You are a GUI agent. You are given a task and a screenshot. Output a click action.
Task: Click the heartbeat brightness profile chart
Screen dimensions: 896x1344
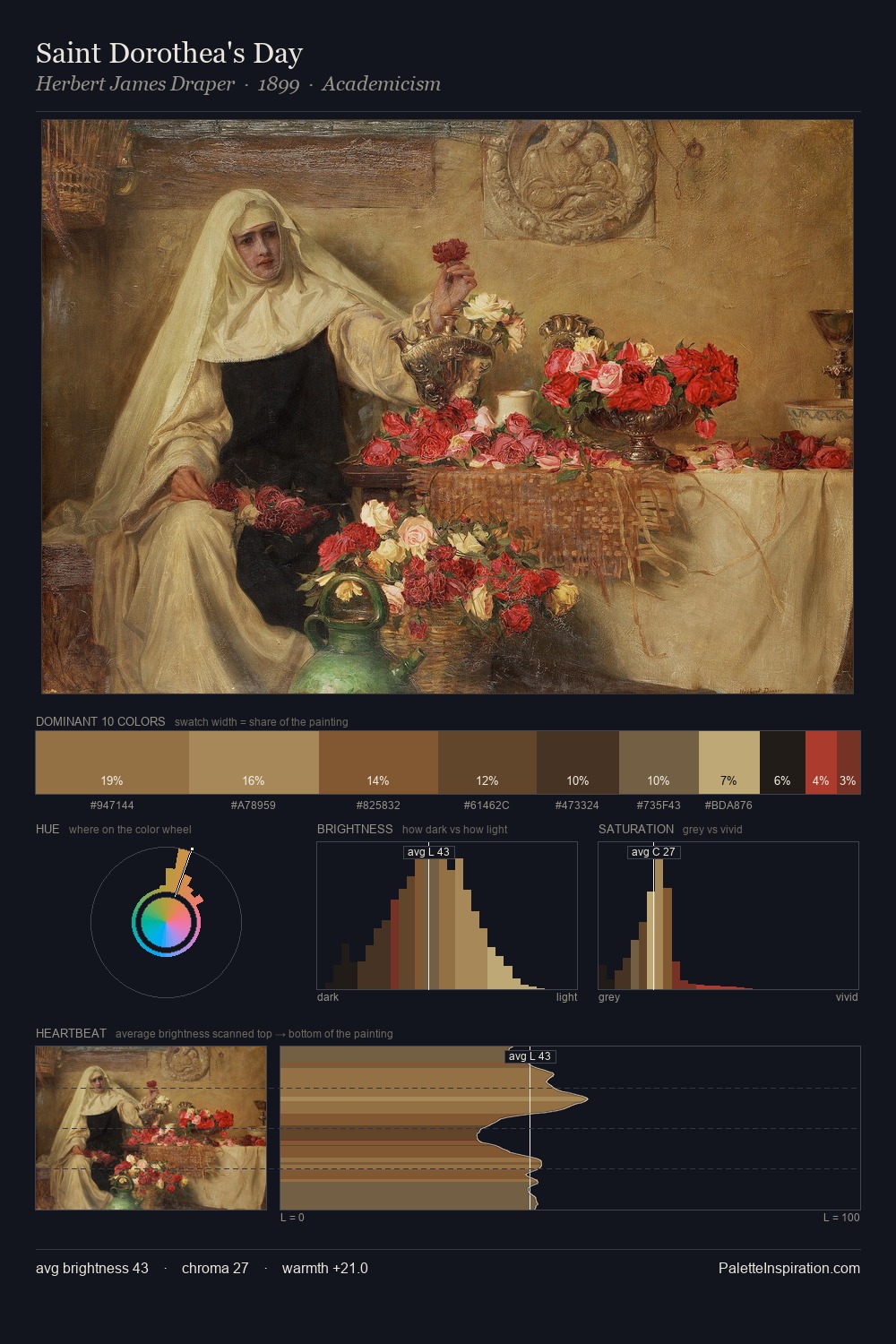[570, 1128]
